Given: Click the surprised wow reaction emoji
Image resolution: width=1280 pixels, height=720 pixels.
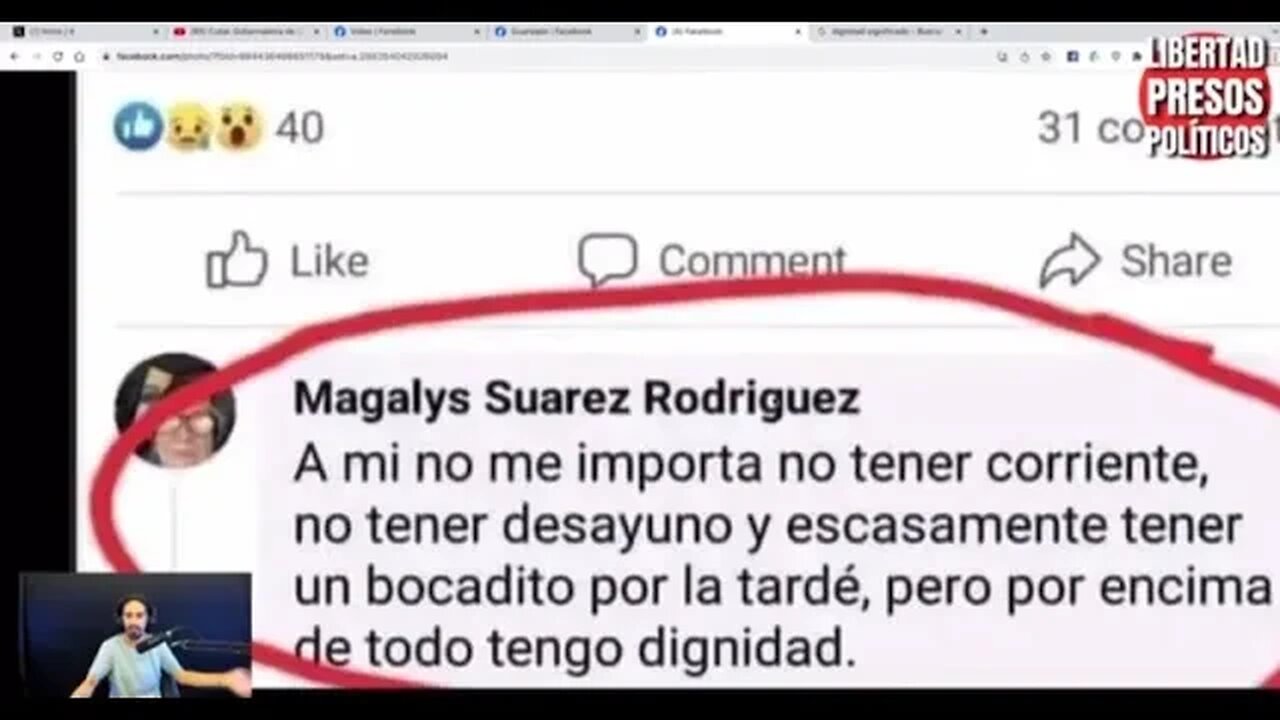Looking at the screenshot, I should pos(239,127).
